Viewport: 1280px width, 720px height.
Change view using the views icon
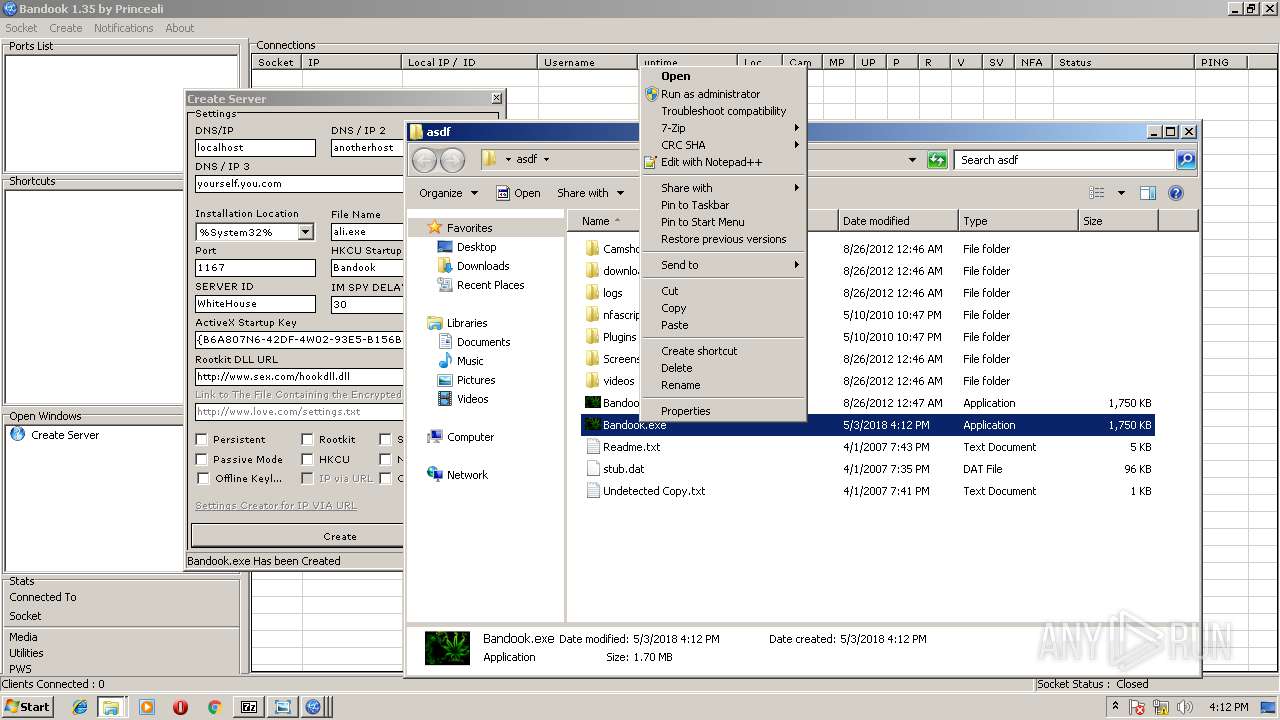pos(1097,193)
